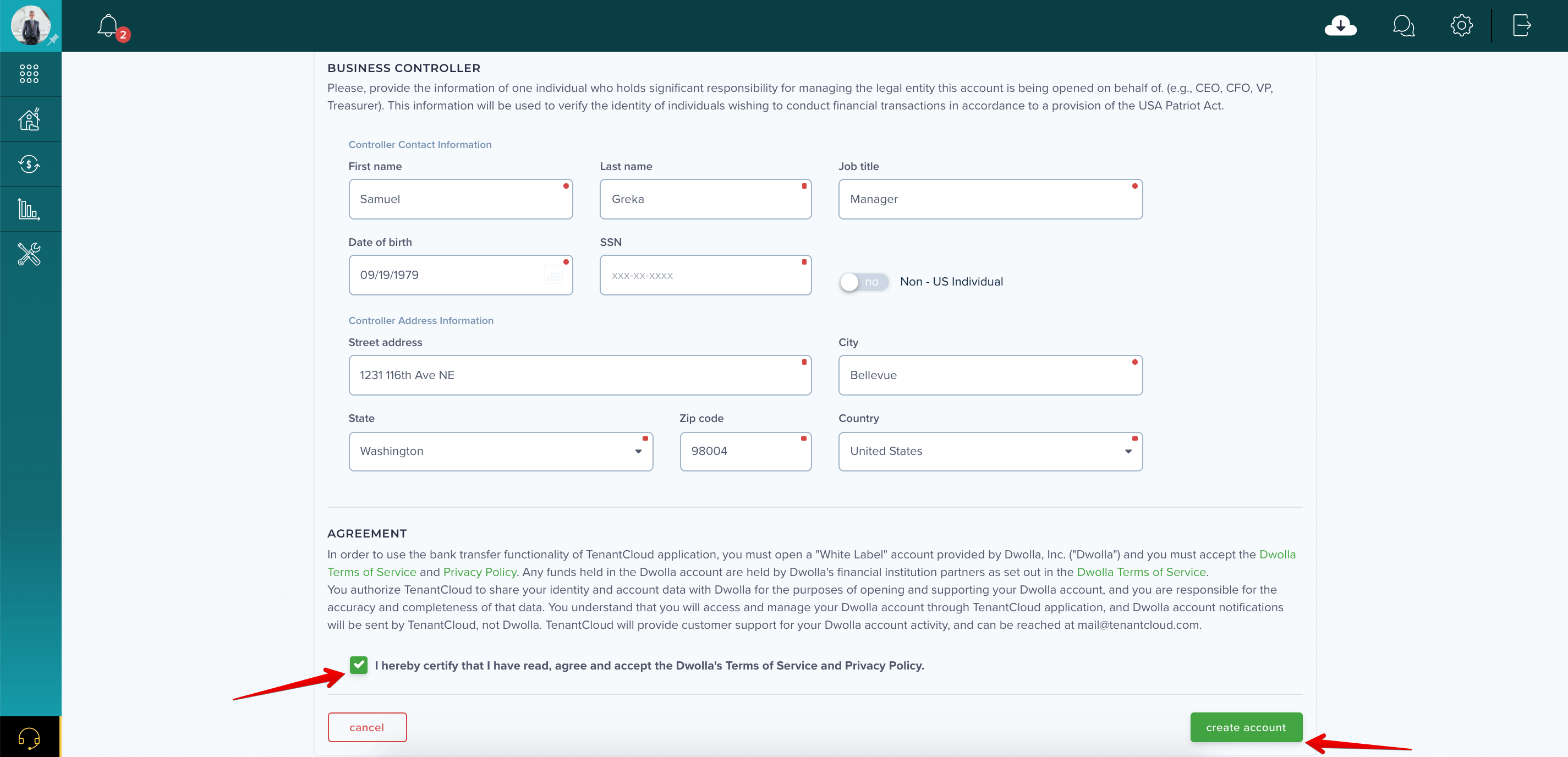Uncheck the Dwolla terms agreement checkbox
The image size is (1568, 757).
[359, 665]
